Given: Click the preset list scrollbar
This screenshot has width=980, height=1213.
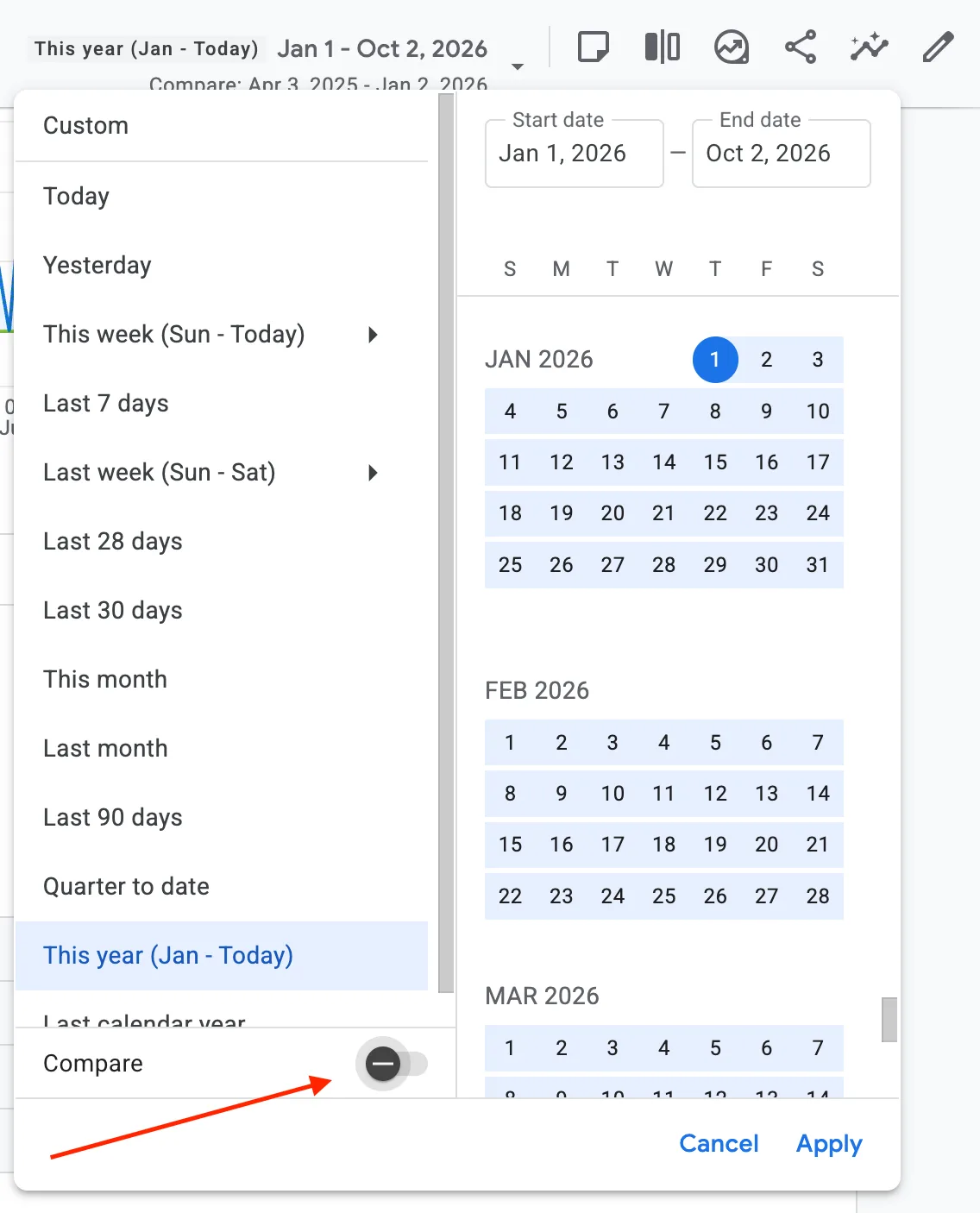Looking at the screenshot, I should coord(446,544).
